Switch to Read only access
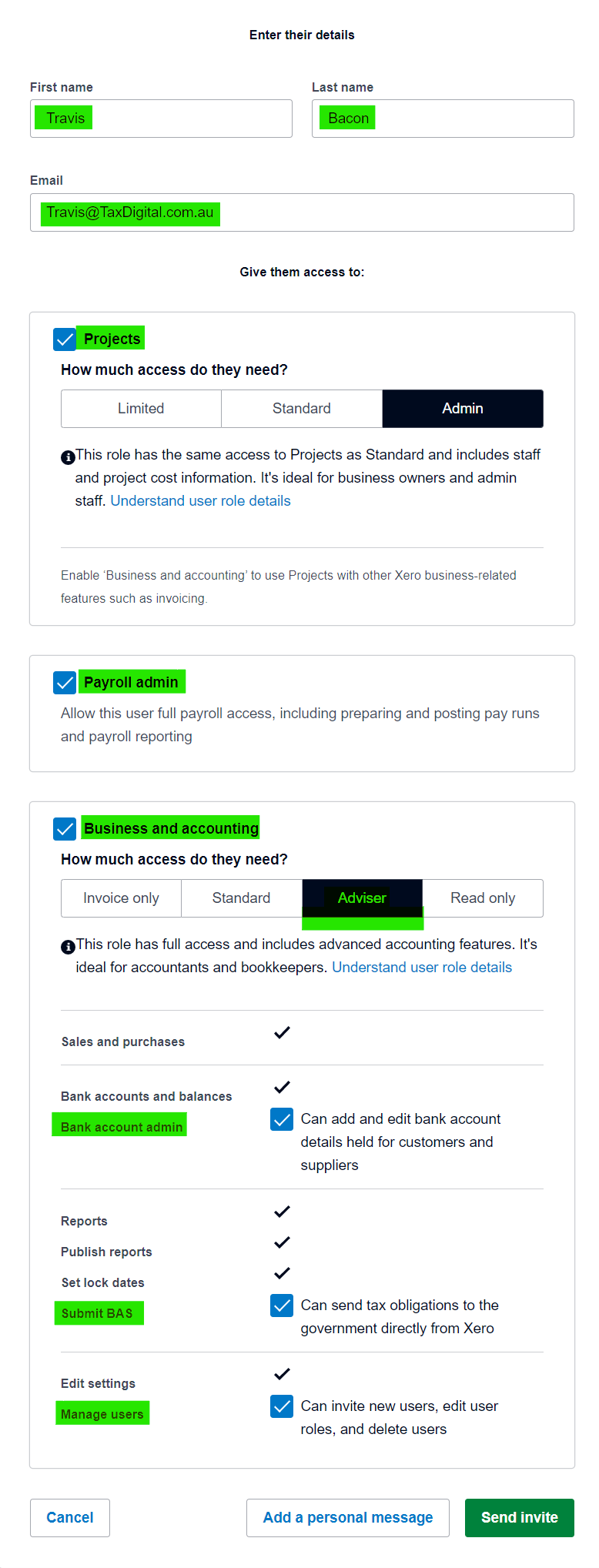Viewport: 599px width, 1568px height. pos(483,898)
